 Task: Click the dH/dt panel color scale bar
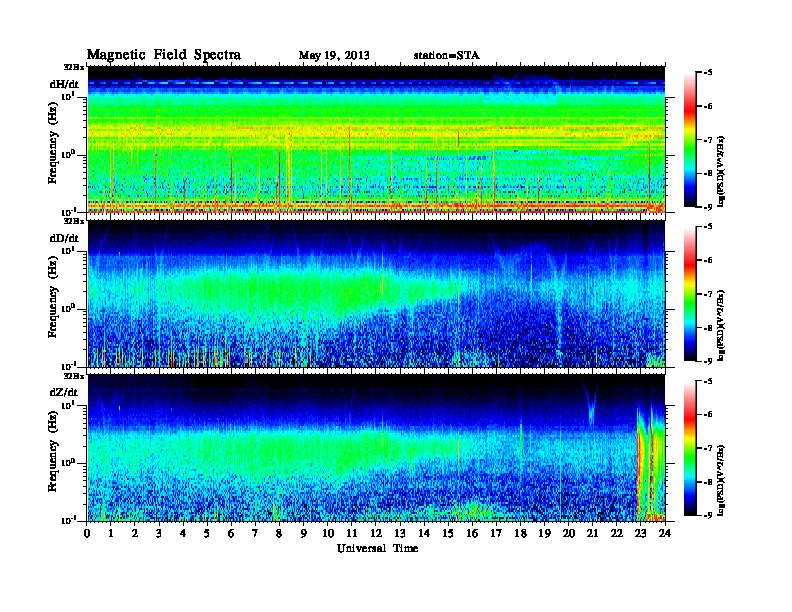(690, 140)
